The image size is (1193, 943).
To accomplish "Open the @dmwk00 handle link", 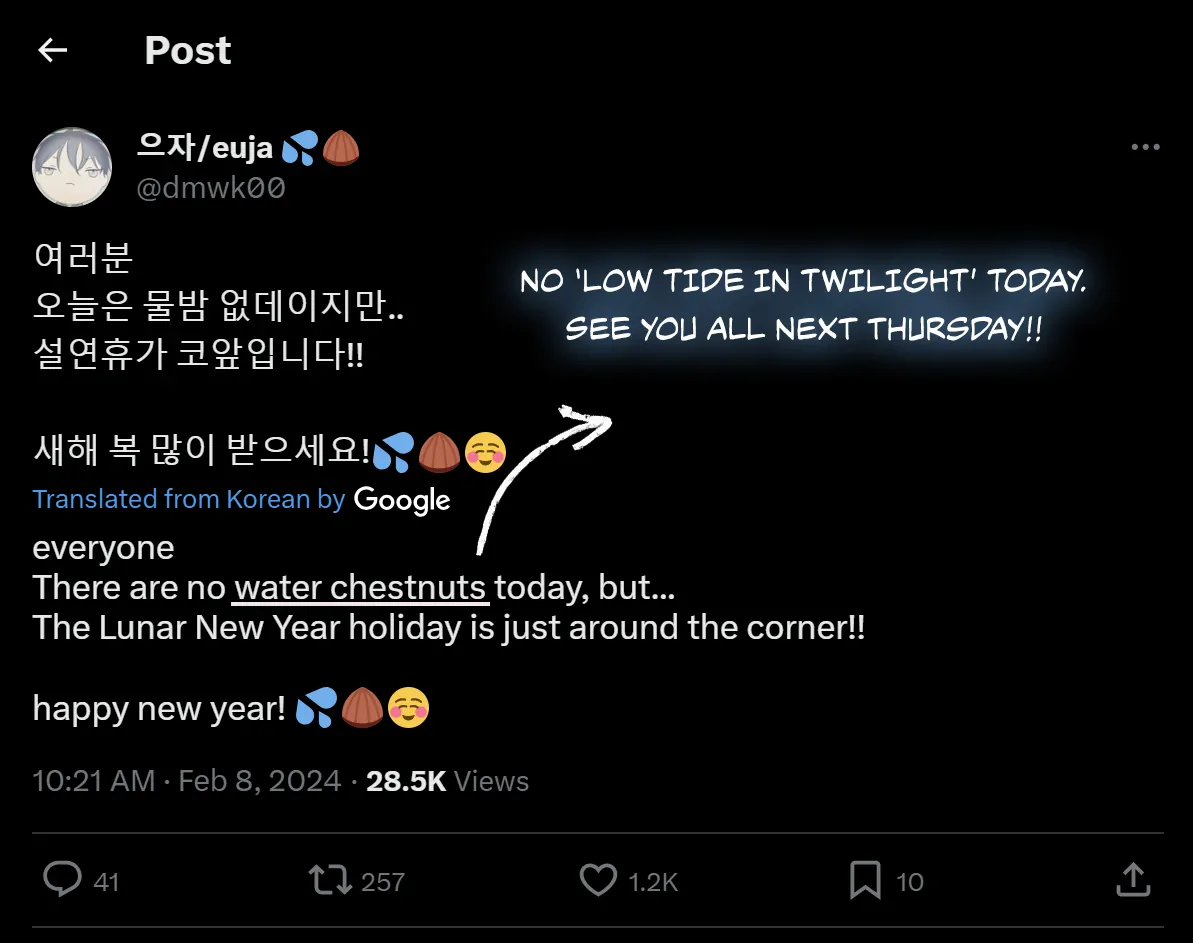I will [x=211, y=188].
